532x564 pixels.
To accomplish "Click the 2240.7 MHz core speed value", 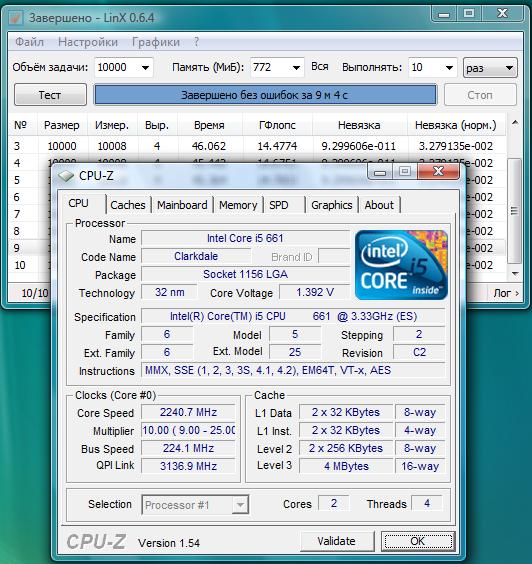I will tap(188, 412).
